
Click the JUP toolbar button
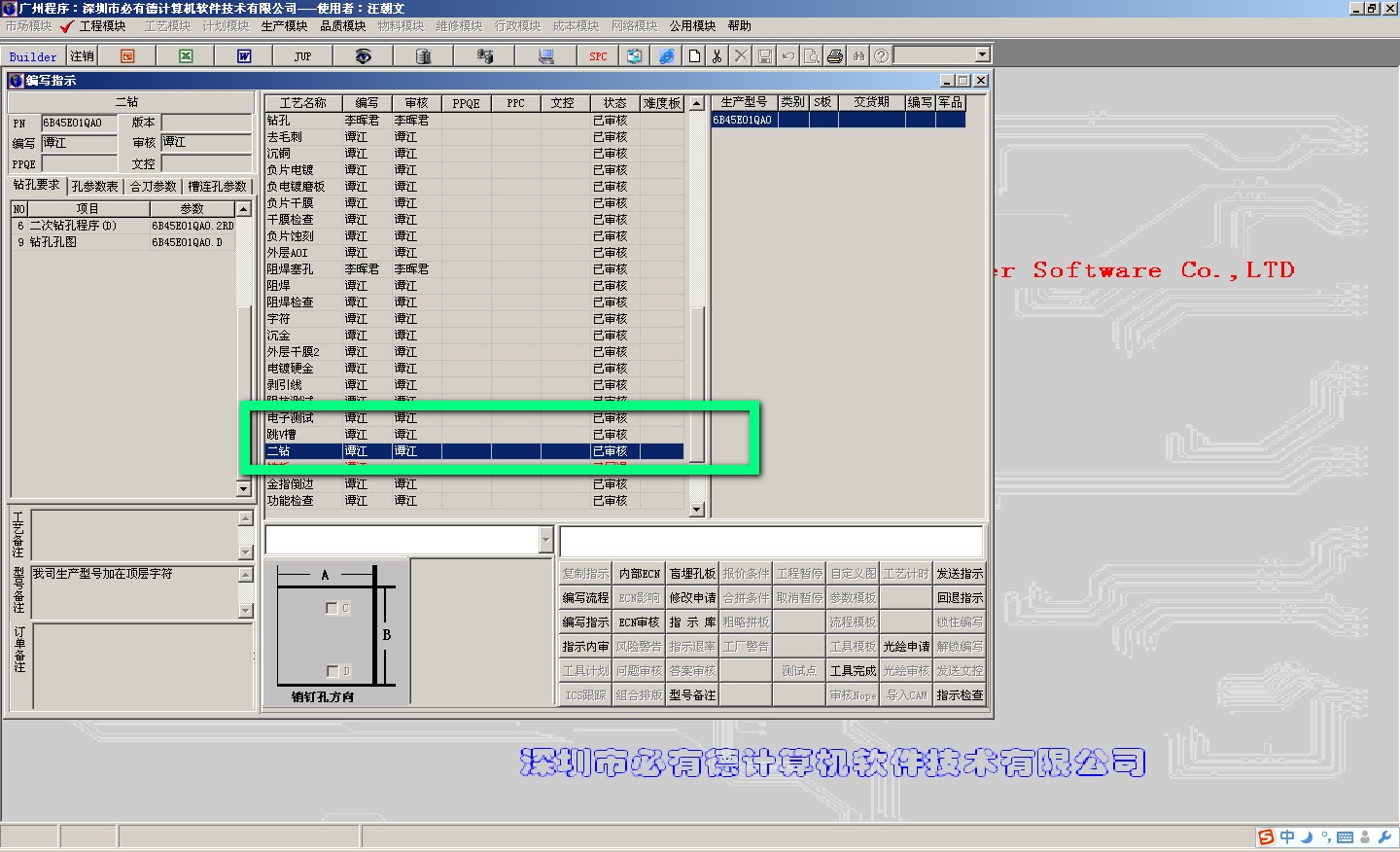pos(302,56)
